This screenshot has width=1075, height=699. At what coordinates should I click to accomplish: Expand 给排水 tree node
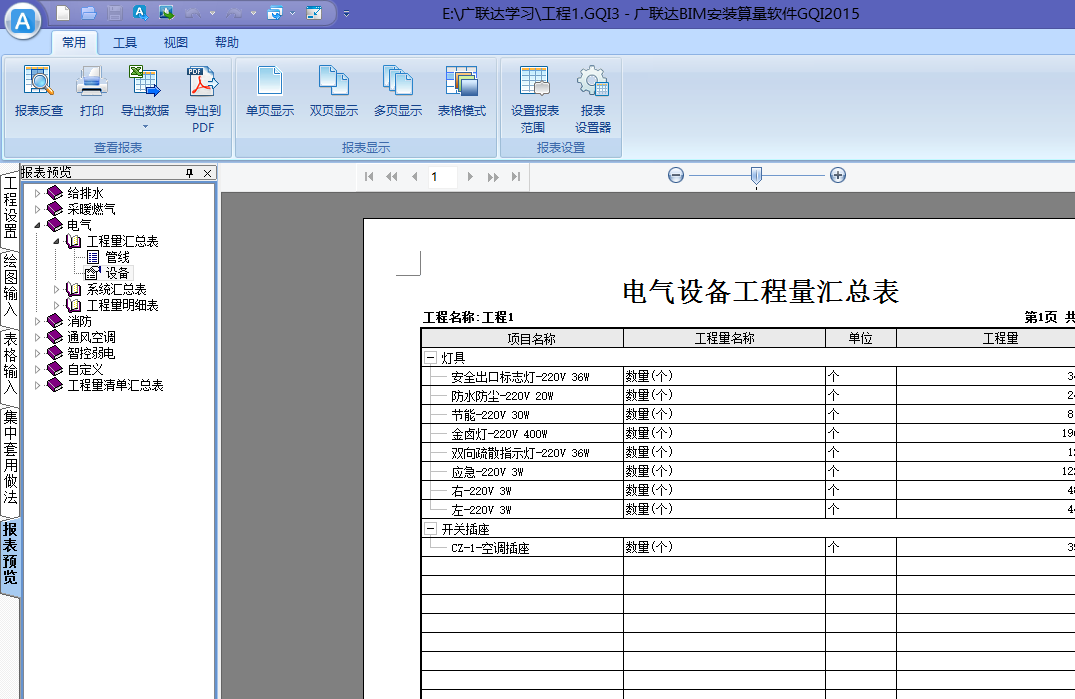[38, 193]
